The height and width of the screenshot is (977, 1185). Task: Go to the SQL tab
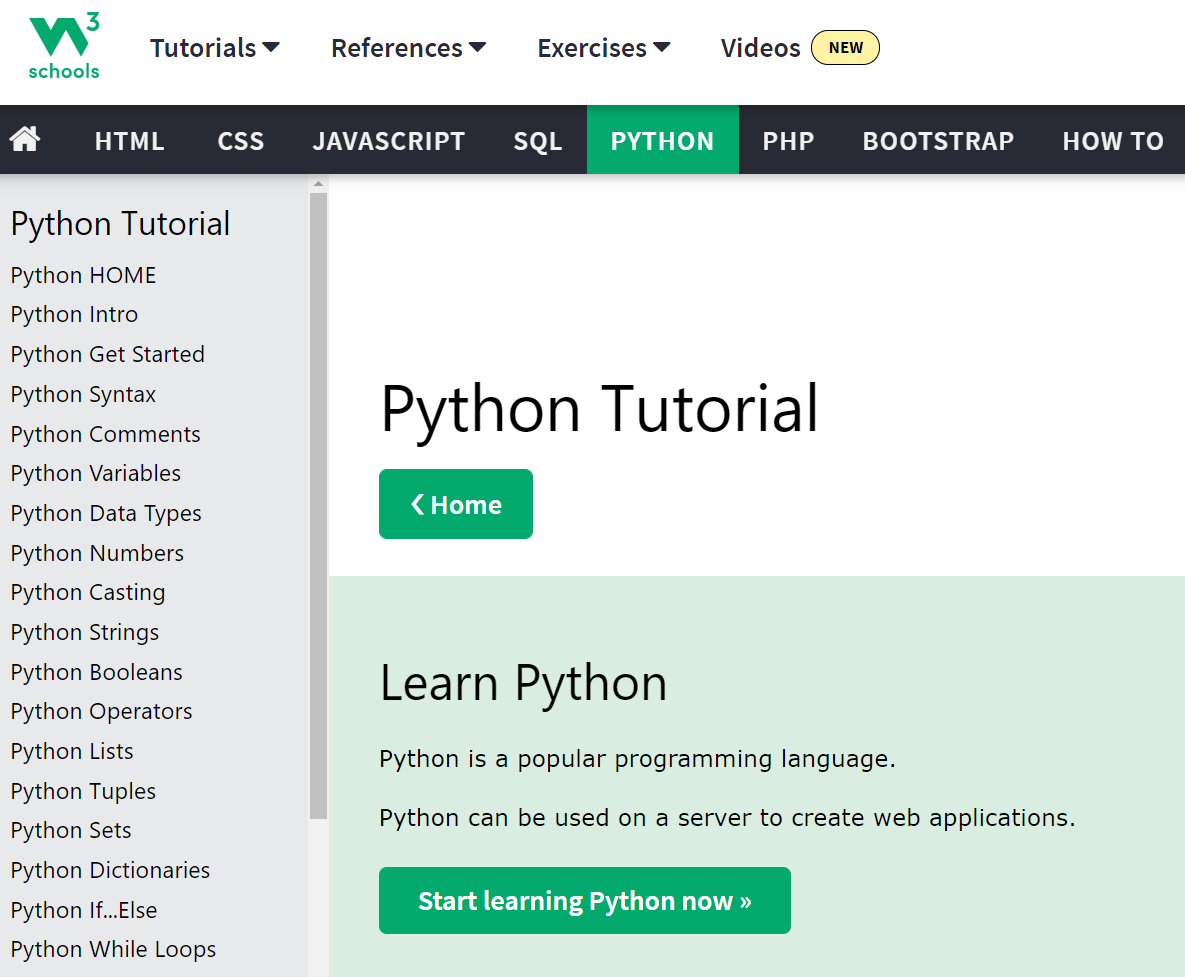pyautogui.click(x=537, y=141)
